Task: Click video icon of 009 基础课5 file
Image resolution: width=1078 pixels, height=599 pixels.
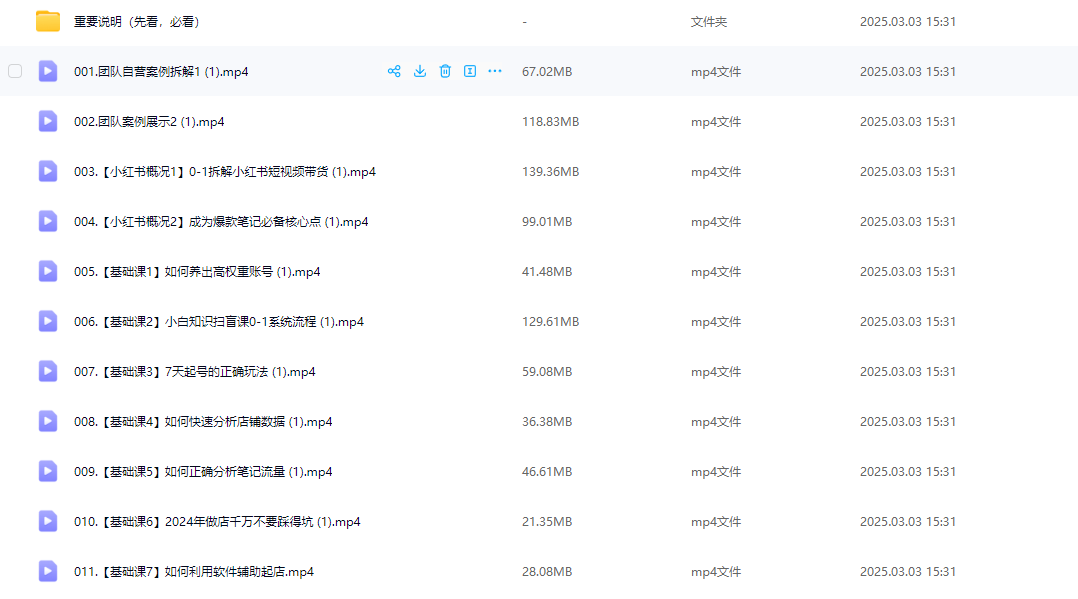Action: [x=47, y=471]
